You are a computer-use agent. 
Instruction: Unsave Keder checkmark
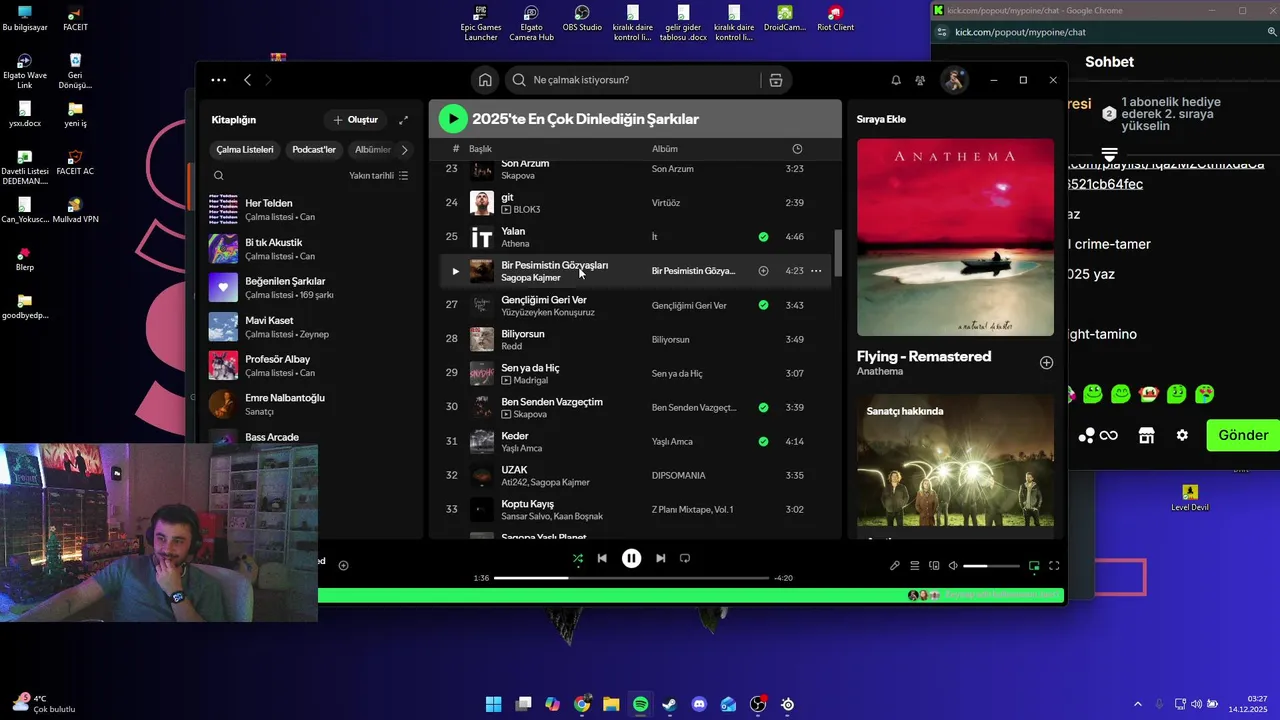(x=763, y=441)
